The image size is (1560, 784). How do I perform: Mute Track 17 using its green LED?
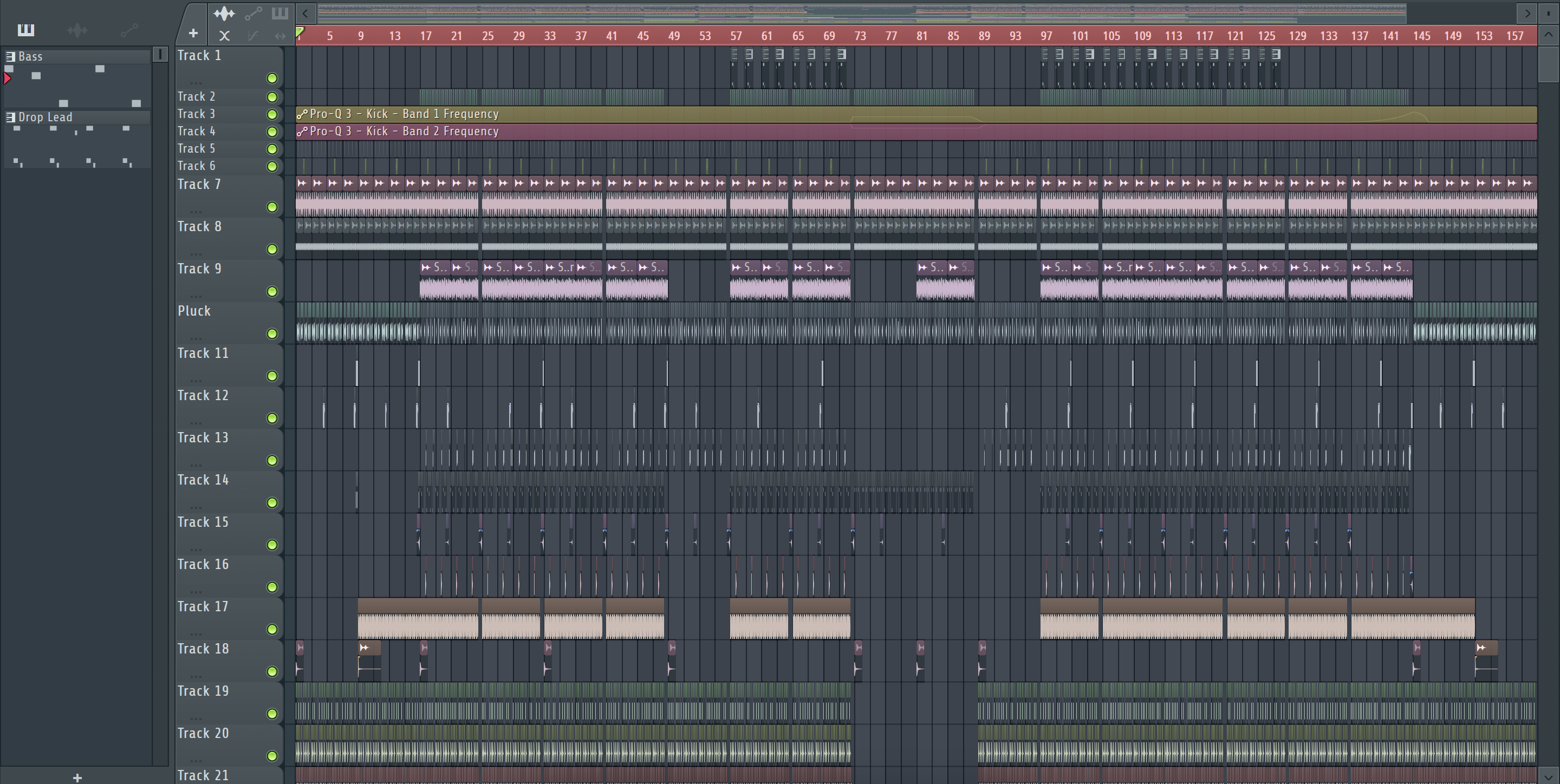(272, 630)
